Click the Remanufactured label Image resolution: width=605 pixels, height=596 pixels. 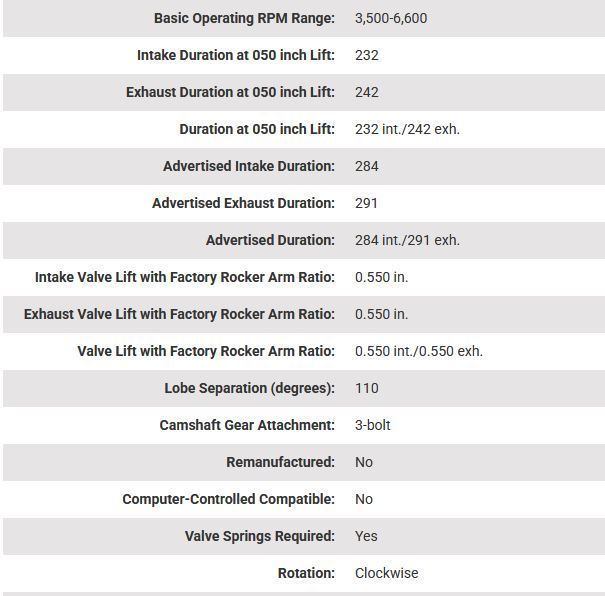coord(281,462)
